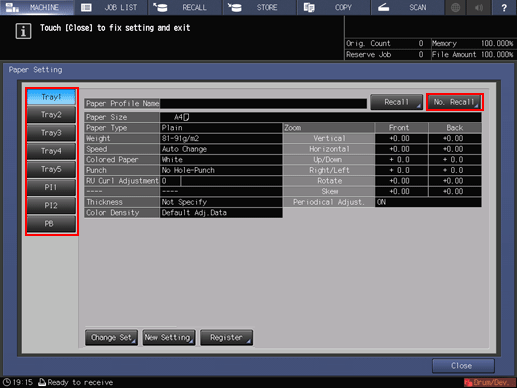Click the clock icon in status bar
The image size is (517, 388).
(7, 382)
